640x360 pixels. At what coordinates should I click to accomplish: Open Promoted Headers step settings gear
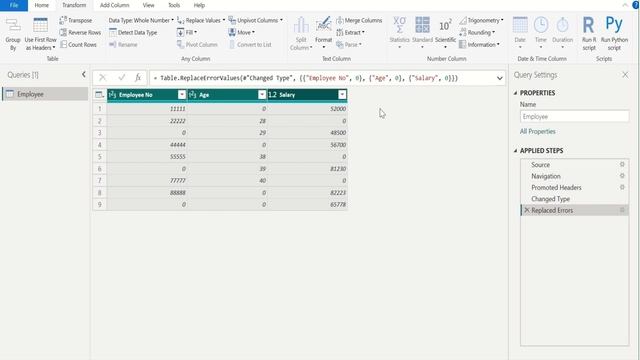622,187
